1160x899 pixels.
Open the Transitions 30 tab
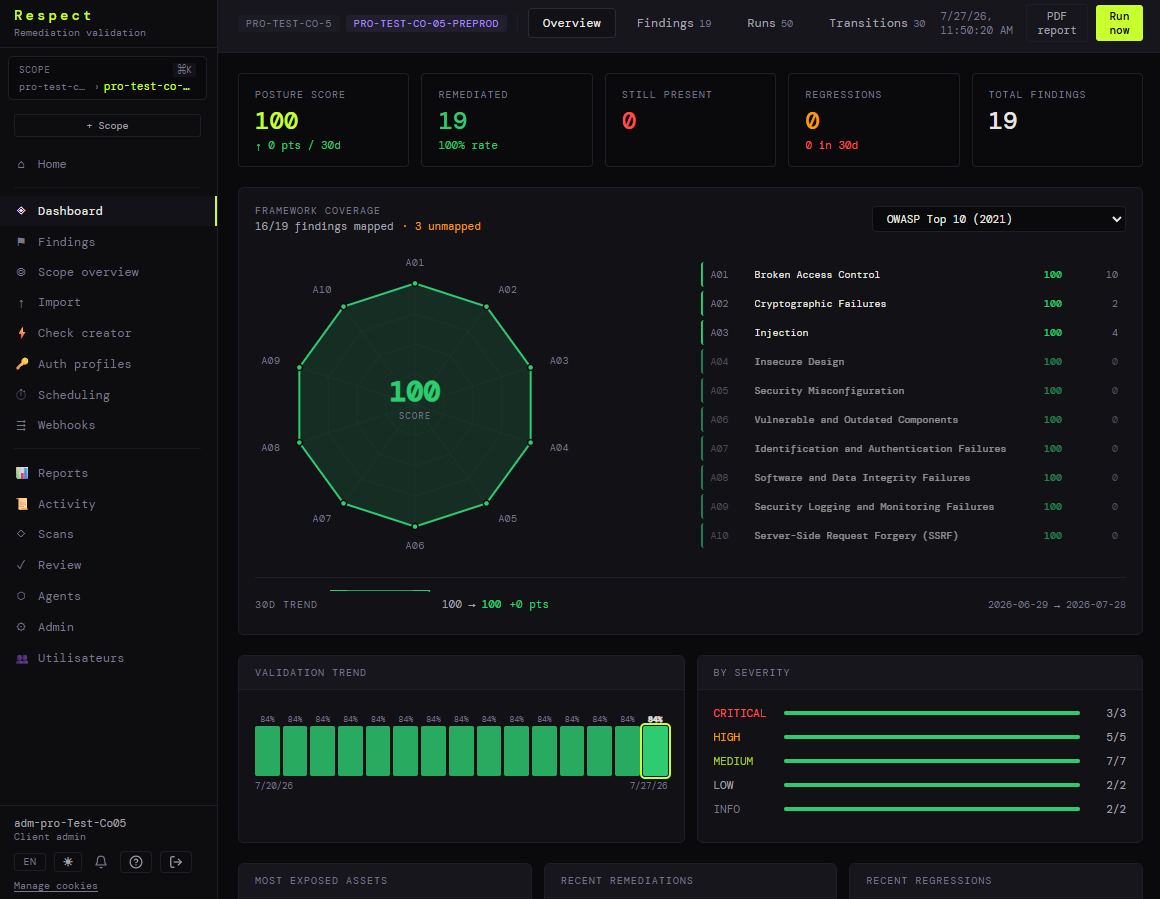(x=877, y=23)
